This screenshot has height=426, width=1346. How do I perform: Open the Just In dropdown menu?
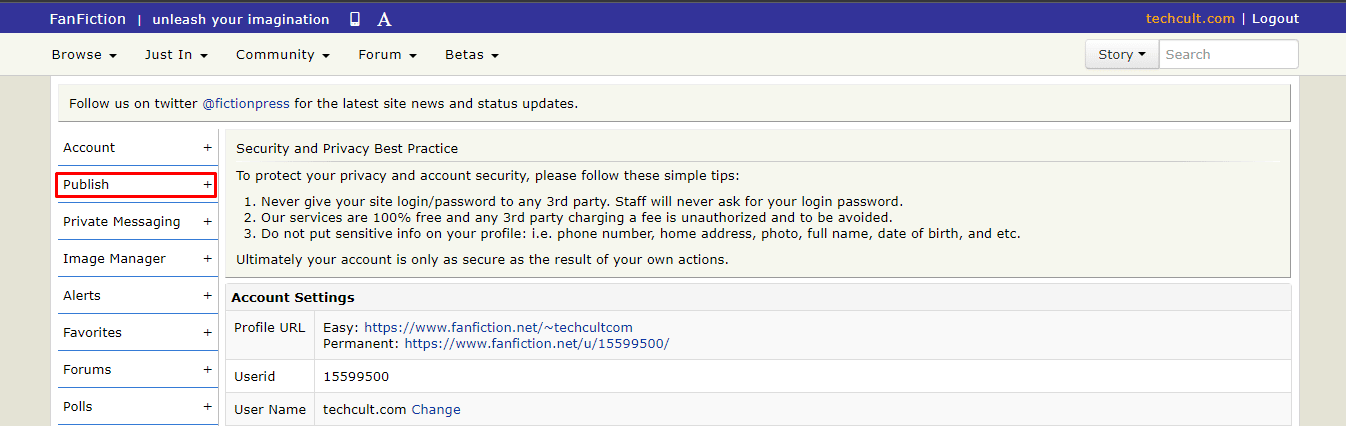pos(176,55)
